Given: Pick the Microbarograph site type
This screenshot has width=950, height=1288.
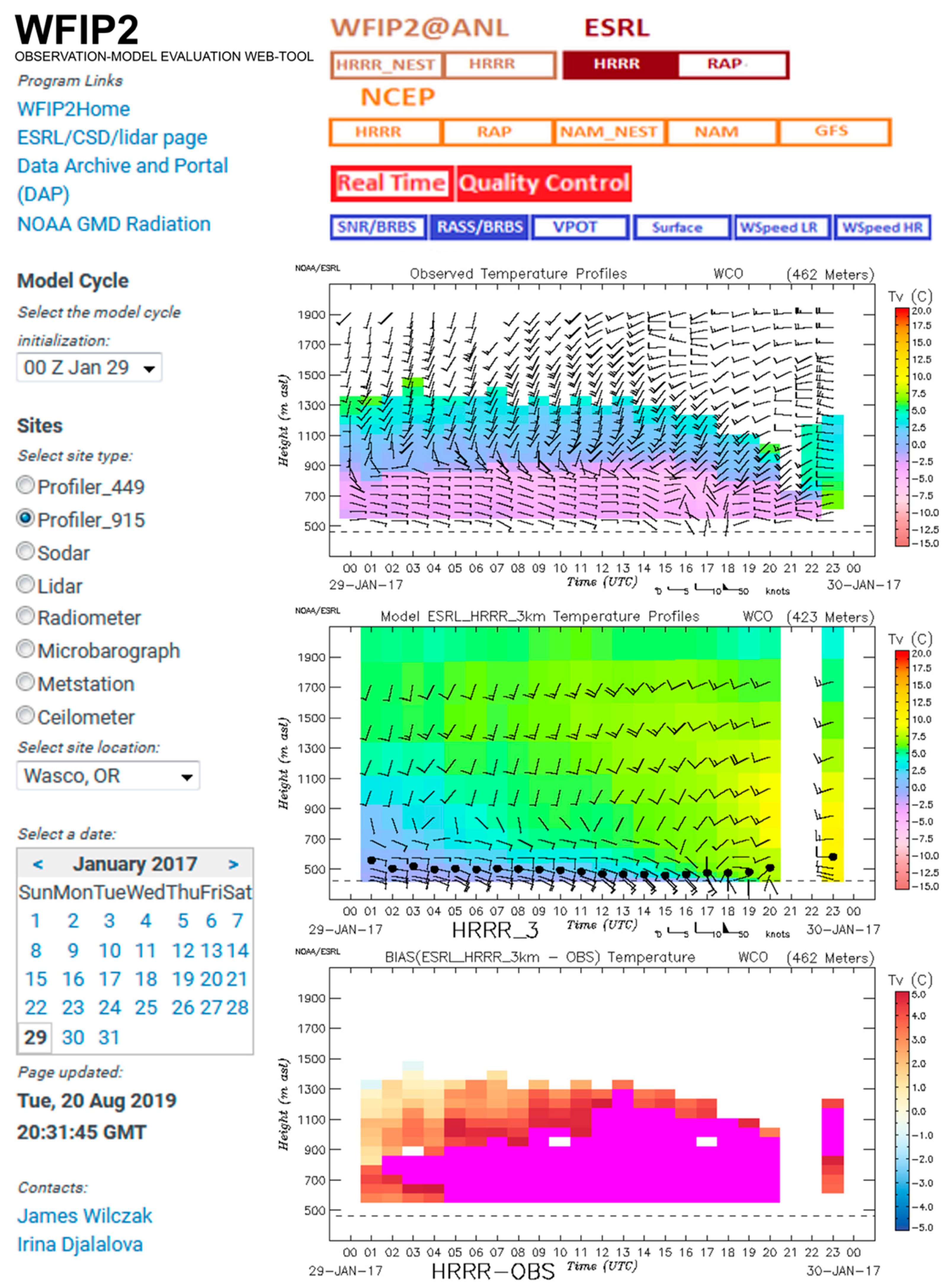Looking at the screenshot, I should pyautogui.click(x=25, y=649).
